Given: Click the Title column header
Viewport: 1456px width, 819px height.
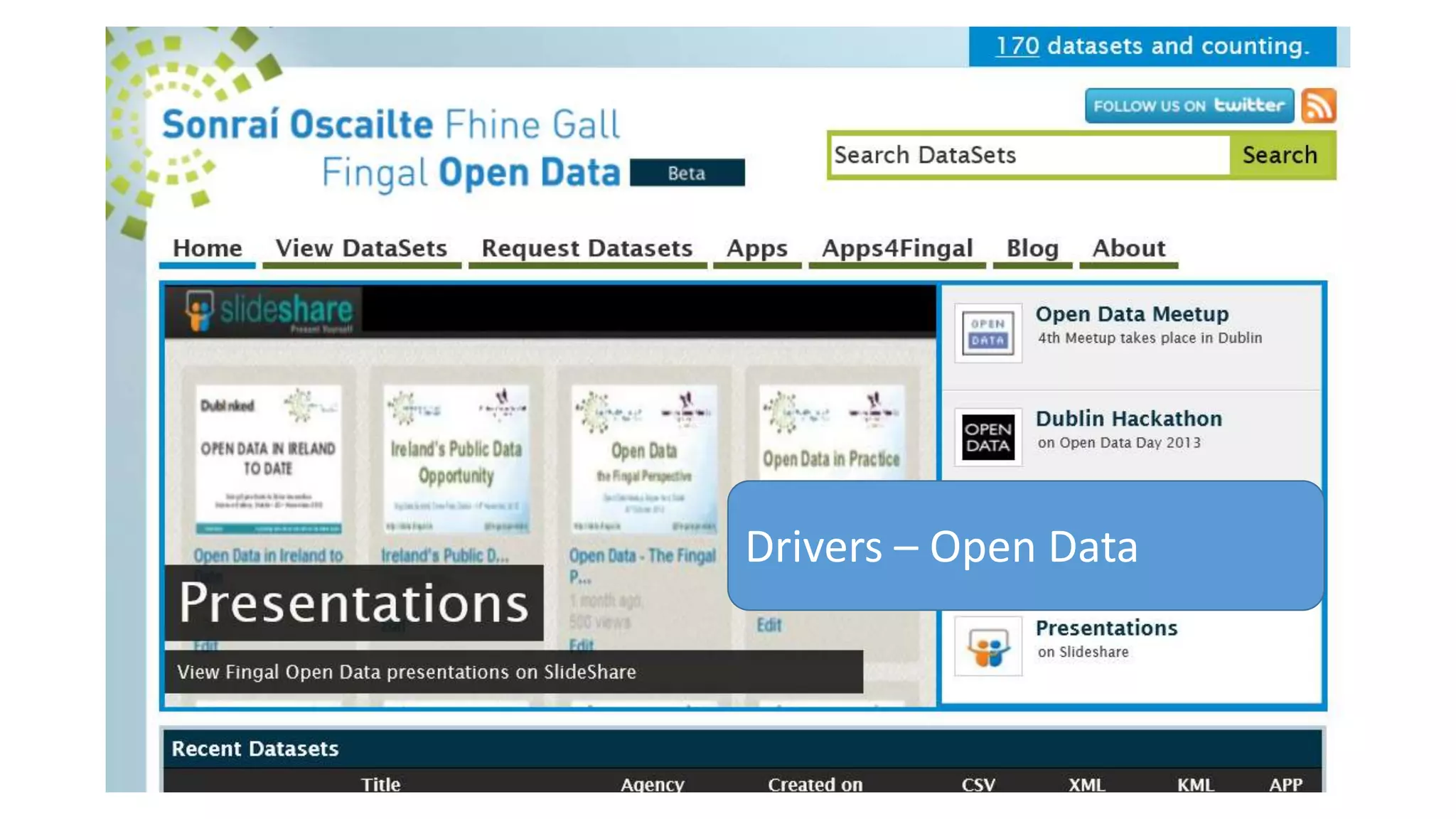Looking at the screenshot, I should click(x=380, y=784).
